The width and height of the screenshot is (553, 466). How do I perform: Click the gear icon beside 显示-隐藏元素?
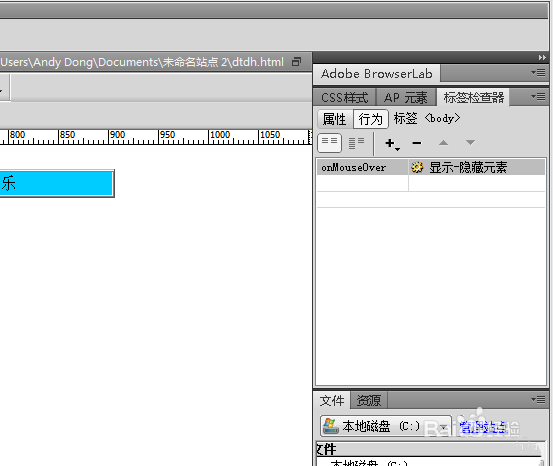pyautogui.click(x=417, y=167)
